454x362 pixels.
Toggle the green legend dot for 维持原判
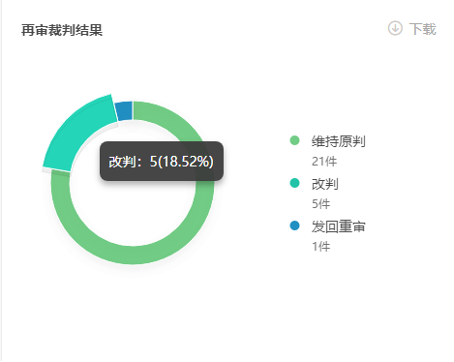pyautogui.click(x=295, y=140)
